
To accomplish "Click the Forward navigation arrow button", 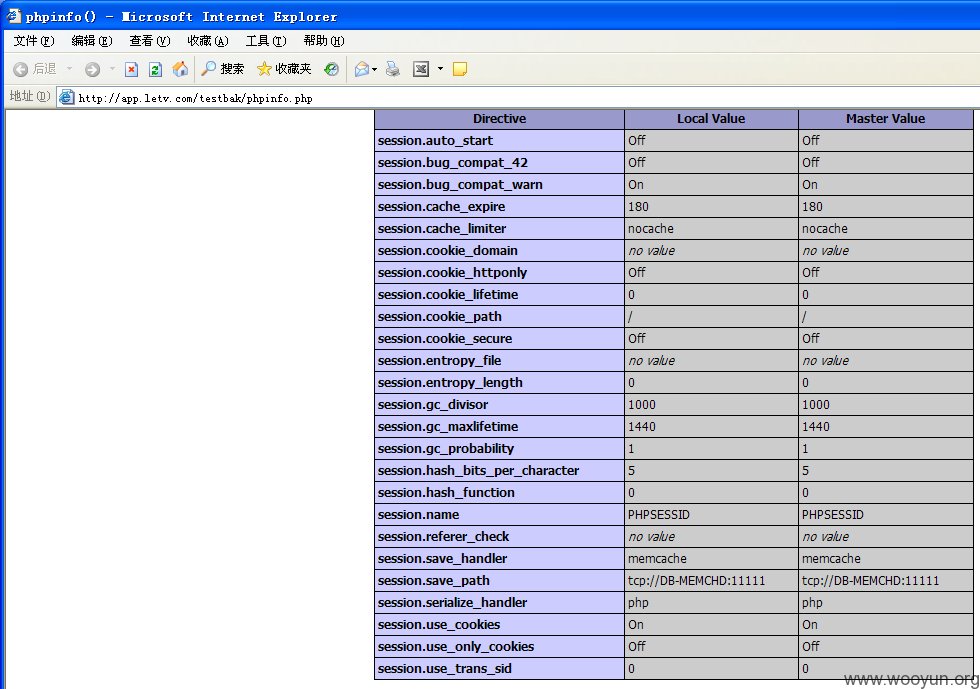I will click(x=92, y=69).
